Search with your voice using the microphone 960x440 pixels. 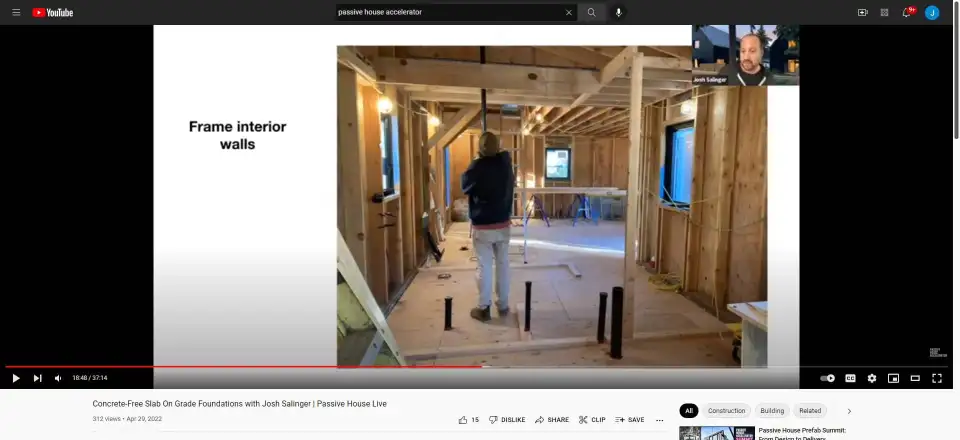pyautogui.click(x=619, y=12)
